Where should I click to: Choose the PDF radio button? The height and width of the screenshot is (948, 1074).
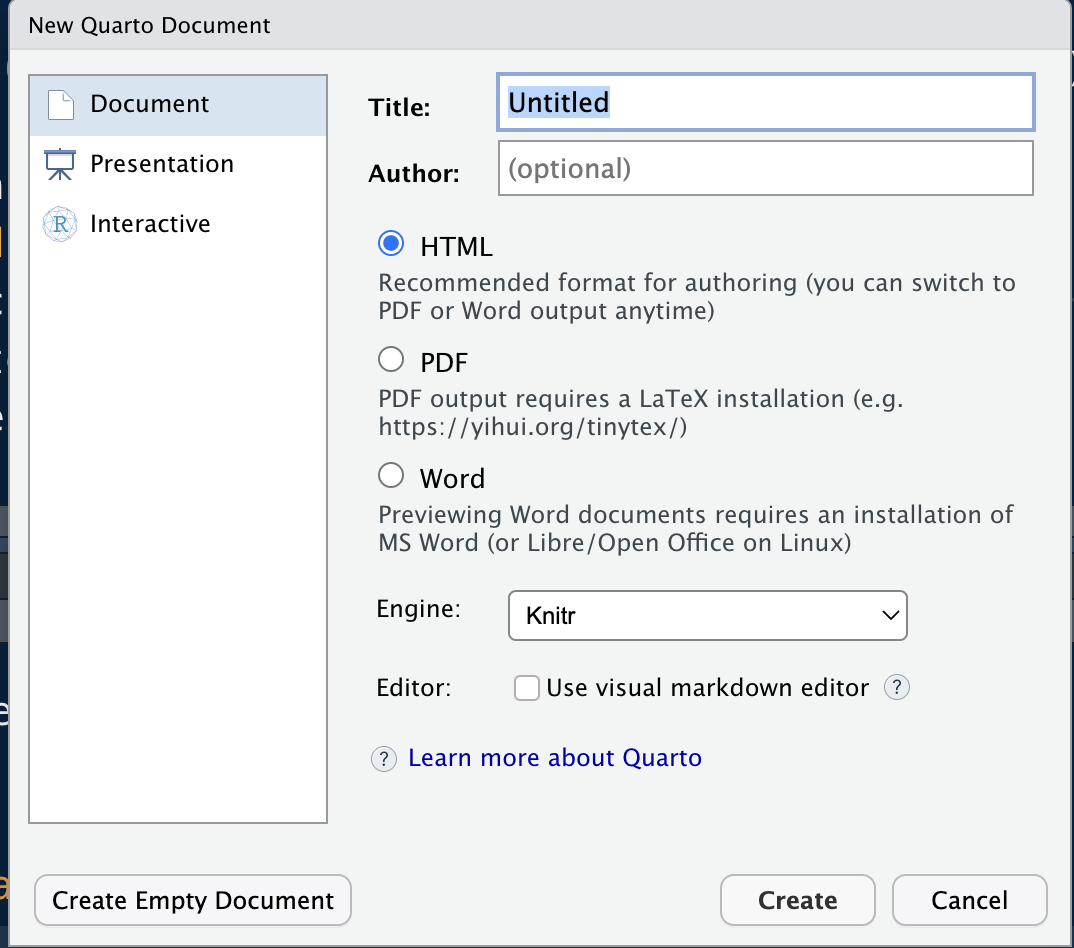(391, 360)
